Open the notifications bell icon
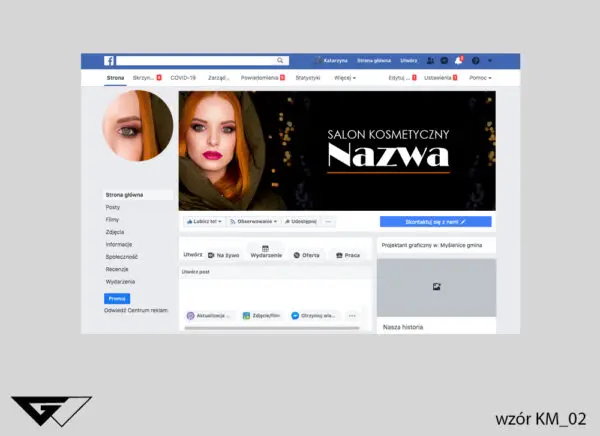This screenshot has height=436, width=600. tap(458, 61)
